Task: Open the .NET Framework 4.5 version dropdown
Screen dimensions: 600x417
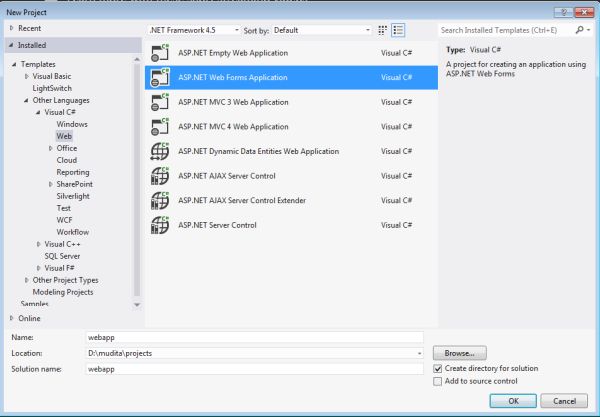Action: click(194, 30)
